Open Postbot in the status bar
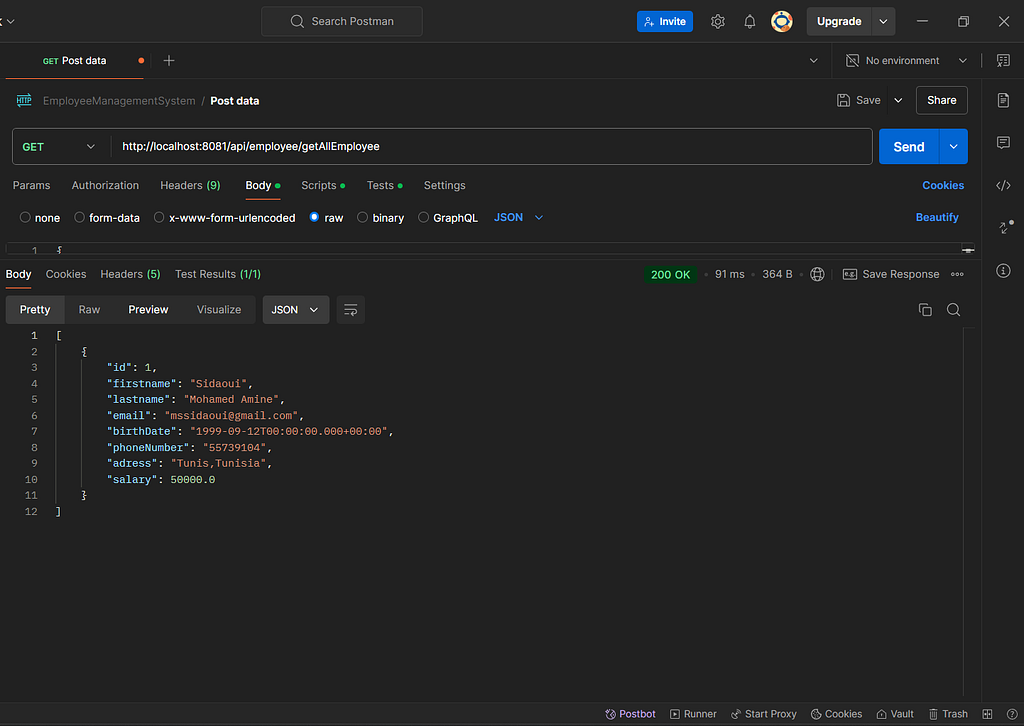 (630, 714)
